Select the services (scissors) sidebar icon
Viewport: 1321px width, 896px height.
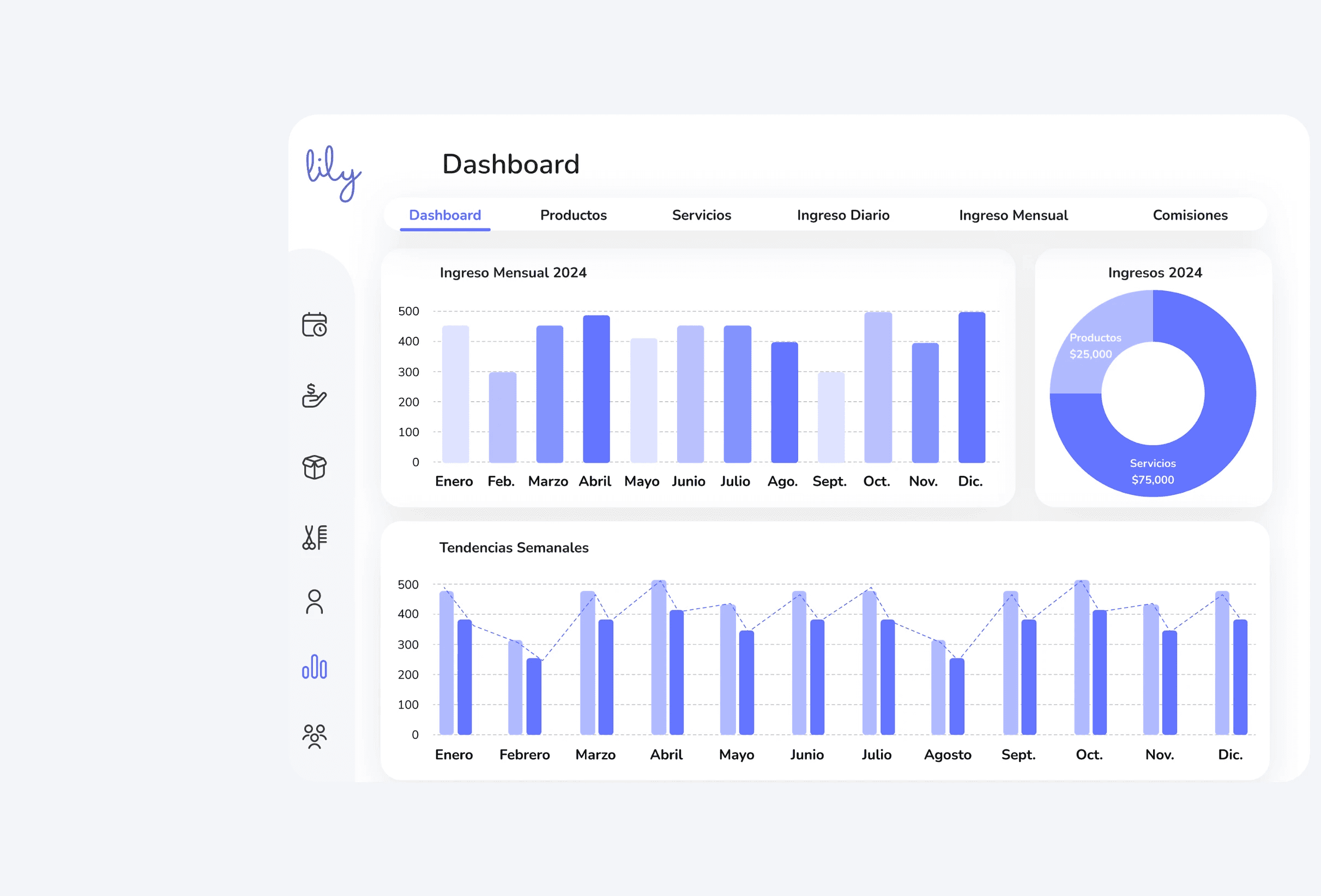pyautogui.click(x=315, y=537)
